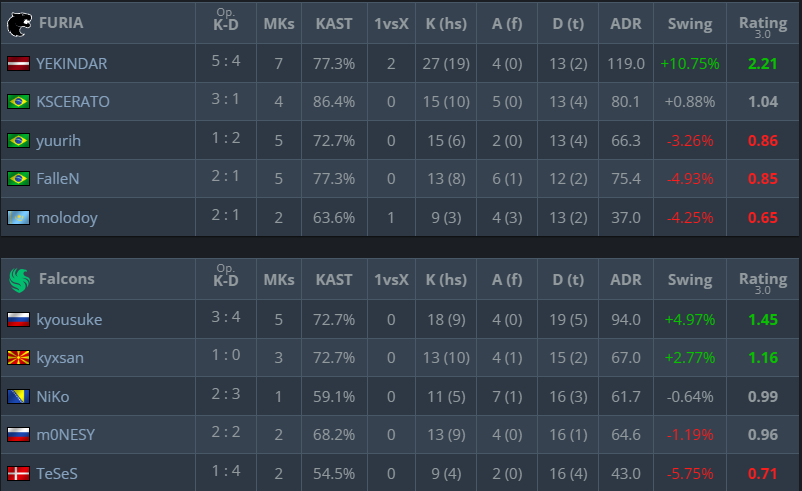Image resolution: width=802 pixels, height=491 pixels.
Task: Sort Falcons table by 1vsX column
Action: click(x=390, y=279)
